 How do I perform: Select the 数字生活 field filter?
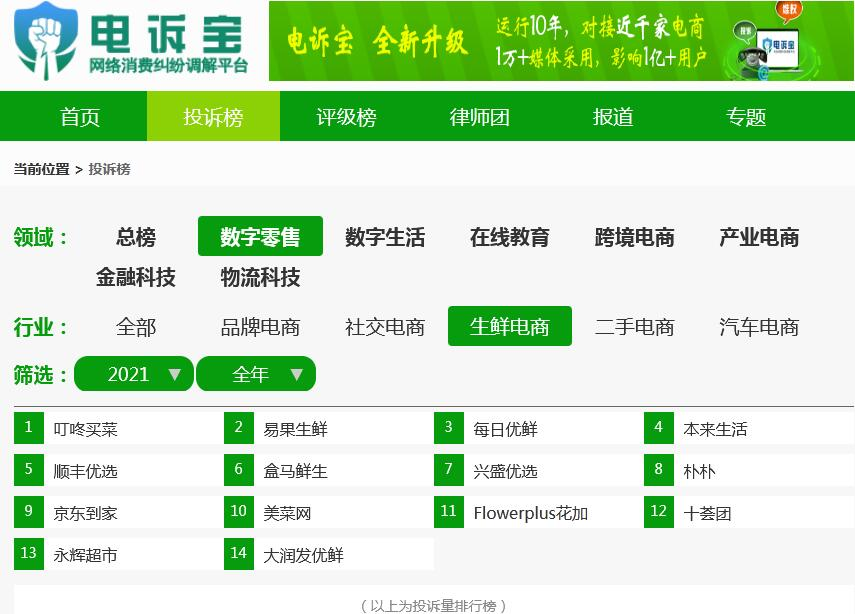(x=385, y=237)
